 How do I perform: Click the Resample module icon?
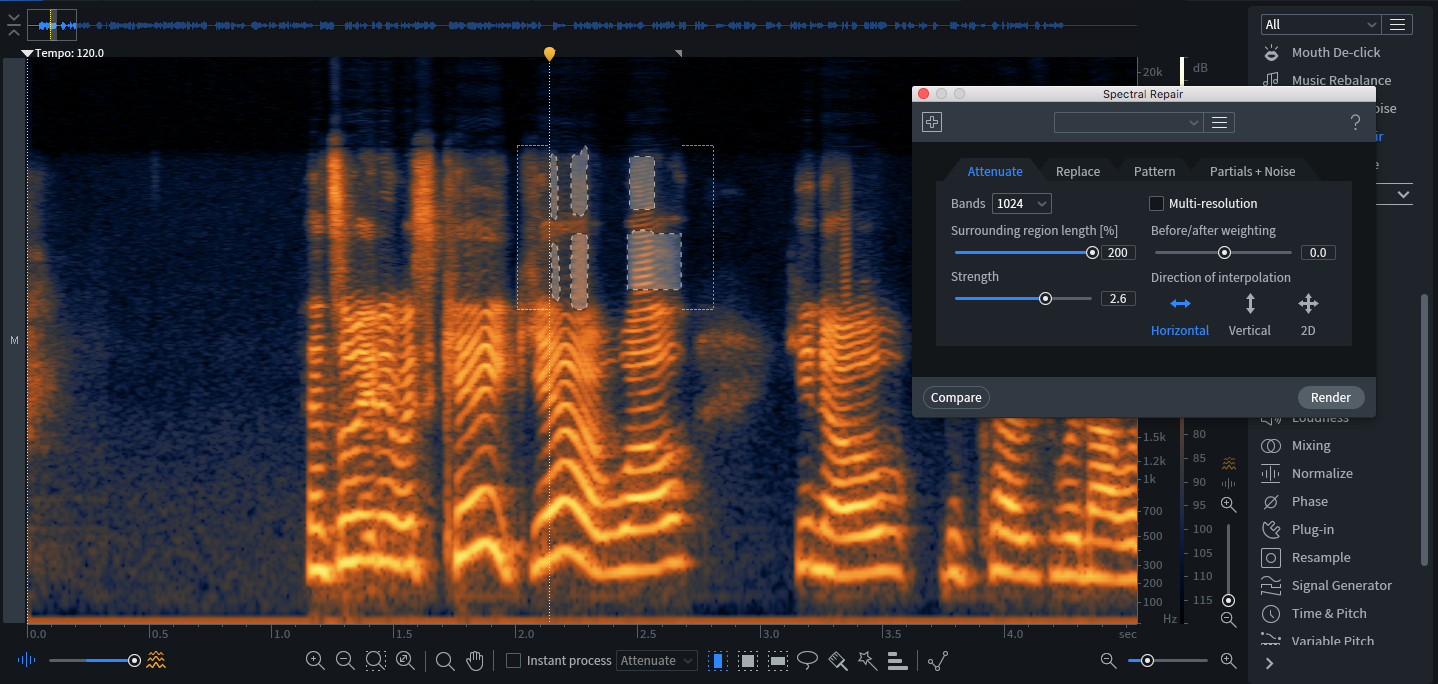[x=1271, y=558]
